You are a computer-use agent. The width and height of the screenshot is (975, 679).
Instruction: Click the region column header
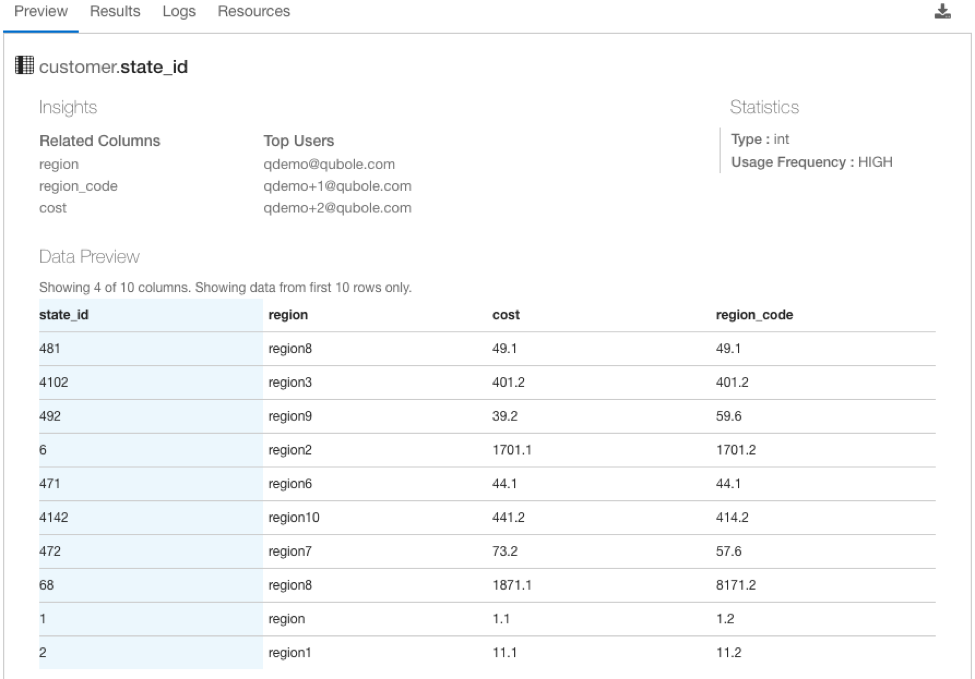point(288,315)
